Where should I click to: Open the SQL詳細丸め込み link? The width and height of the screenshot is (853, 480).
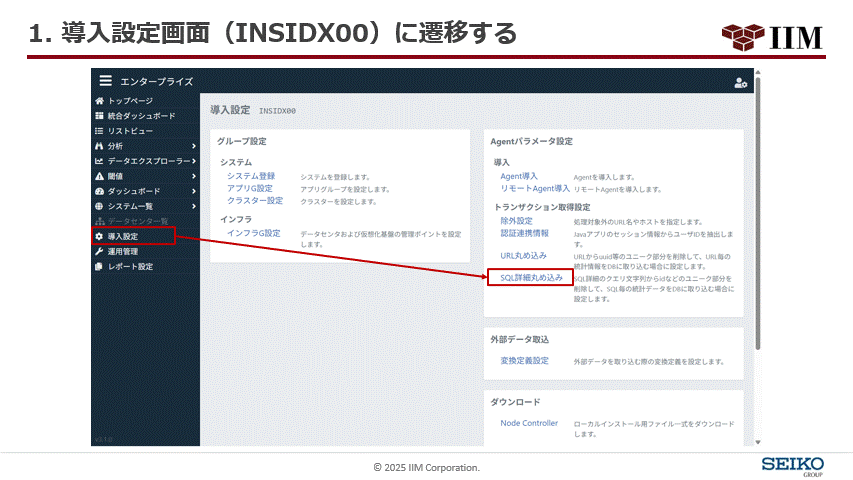tap(532, 277)
